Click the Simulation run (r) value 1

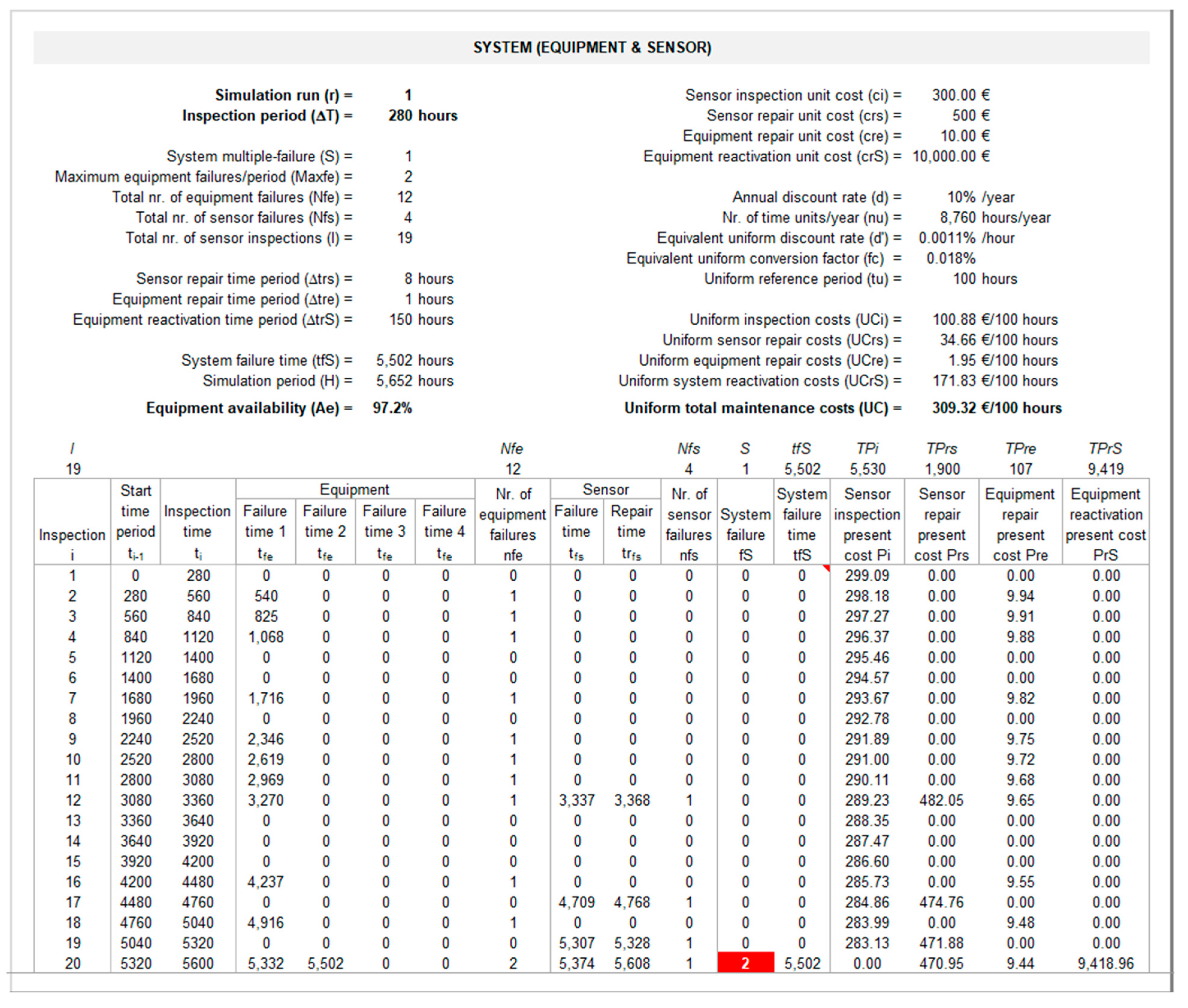tap(408, 95)
